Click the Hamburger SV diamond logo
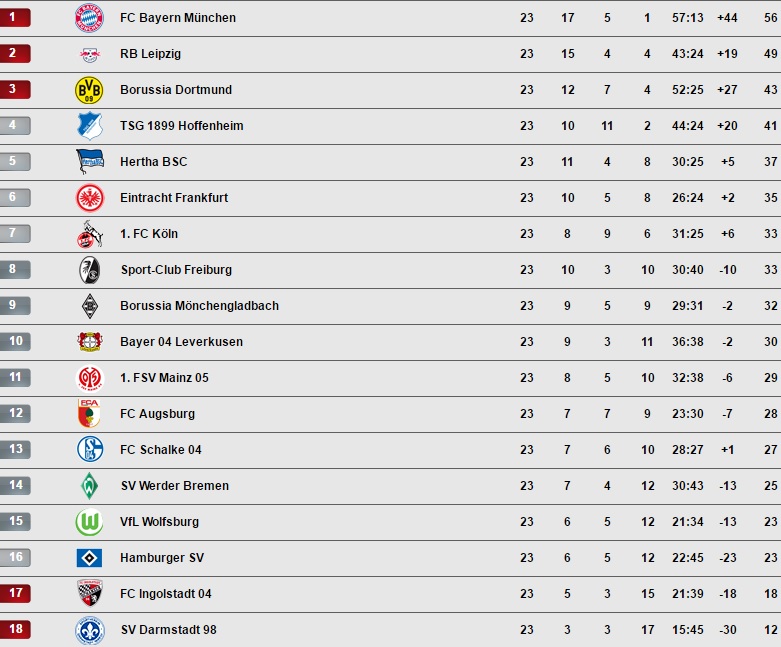The width and height of the screenshot is (781, 647). (89, 558)
